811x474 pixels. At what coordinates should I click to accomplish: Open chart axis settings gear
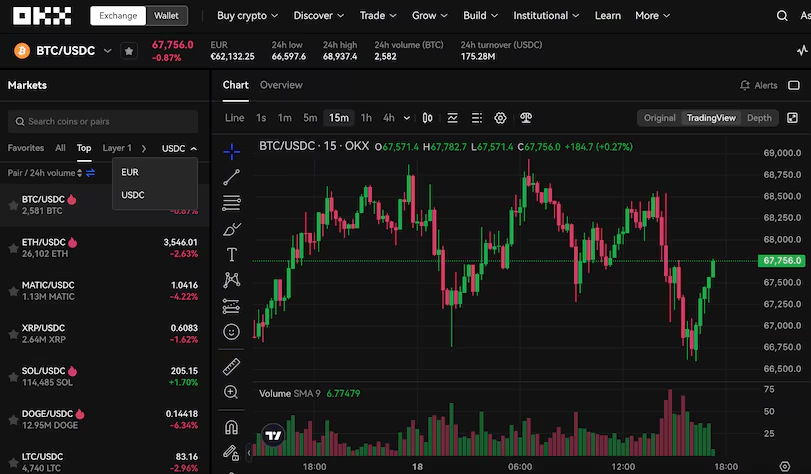(785, 466)
